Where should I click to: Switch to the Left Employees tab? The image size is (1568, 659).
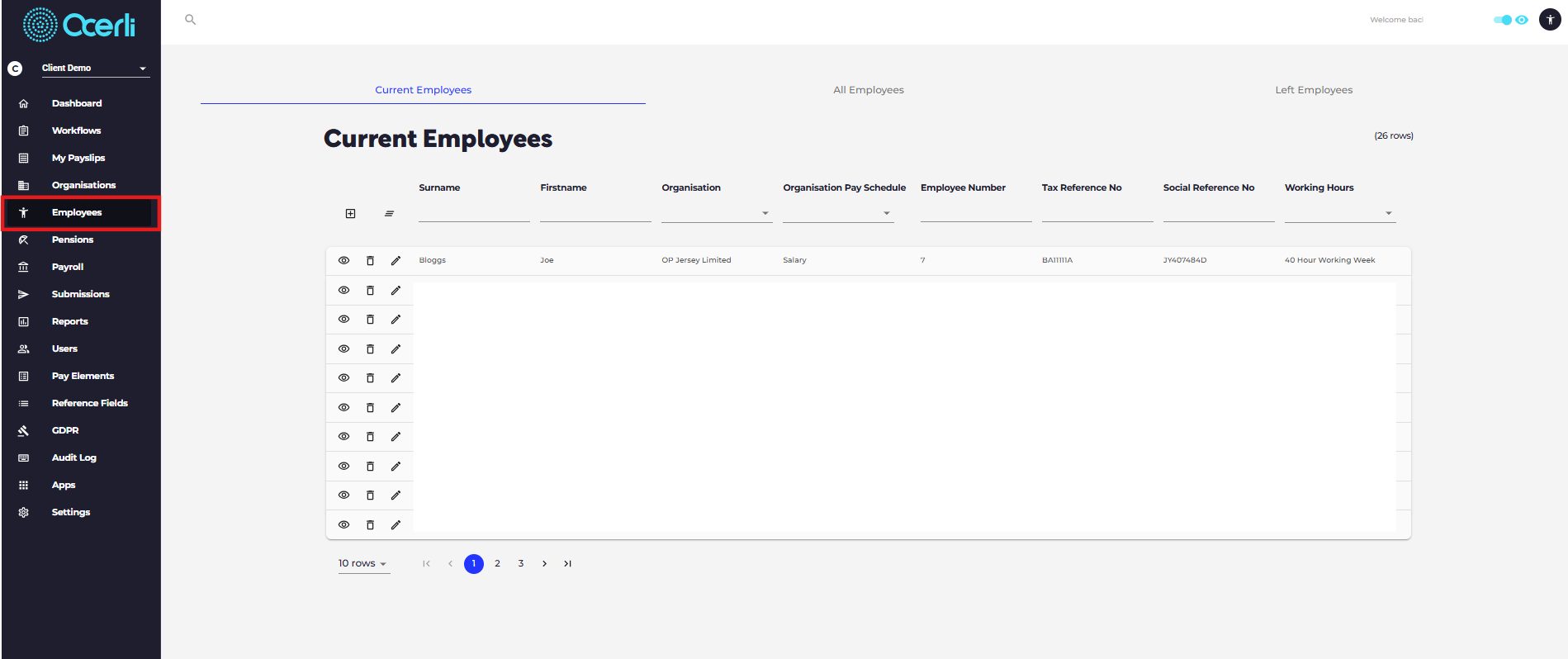(1314, 90)
